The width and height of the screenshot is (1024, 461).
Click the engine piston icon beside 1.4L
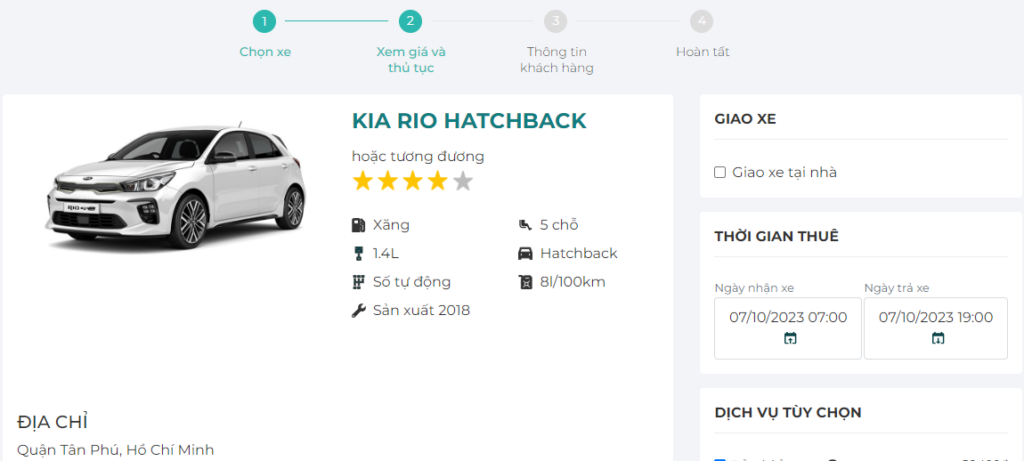click(x=359, y=253)
